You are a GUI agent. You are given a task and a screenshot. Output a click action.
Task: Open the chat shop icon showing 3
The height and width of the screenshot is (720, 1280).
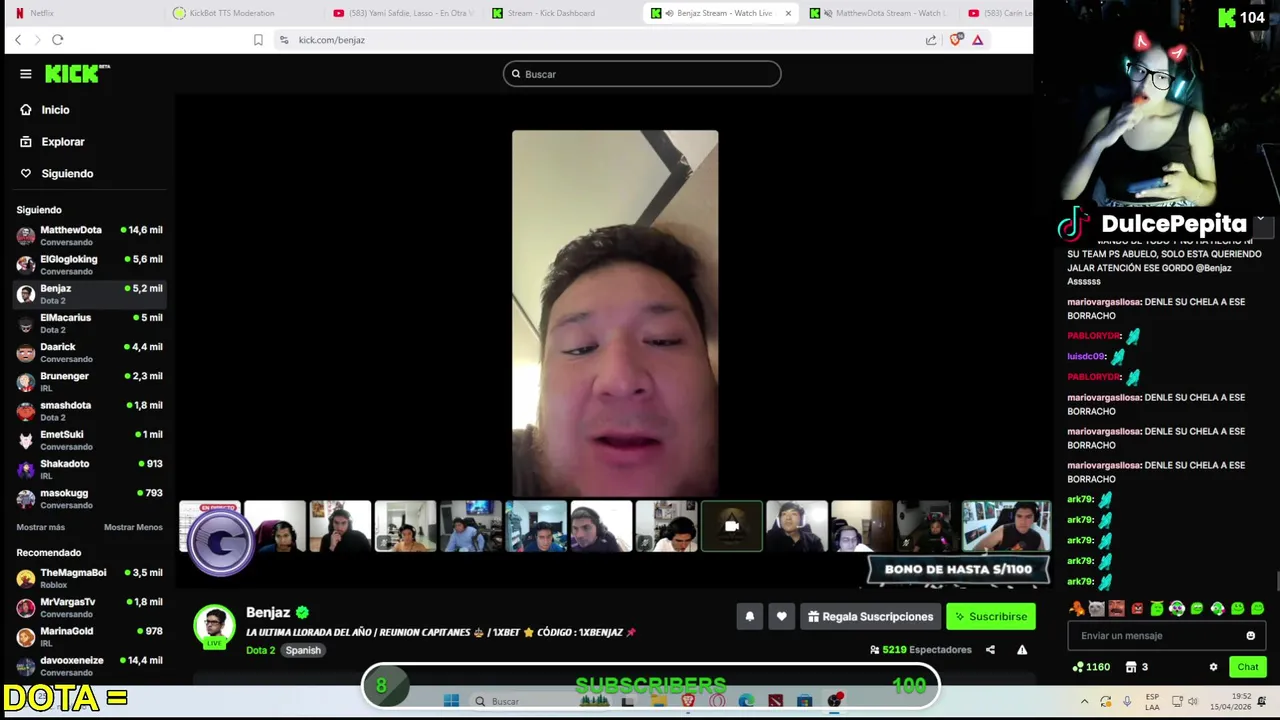[x=1137, y=667]
